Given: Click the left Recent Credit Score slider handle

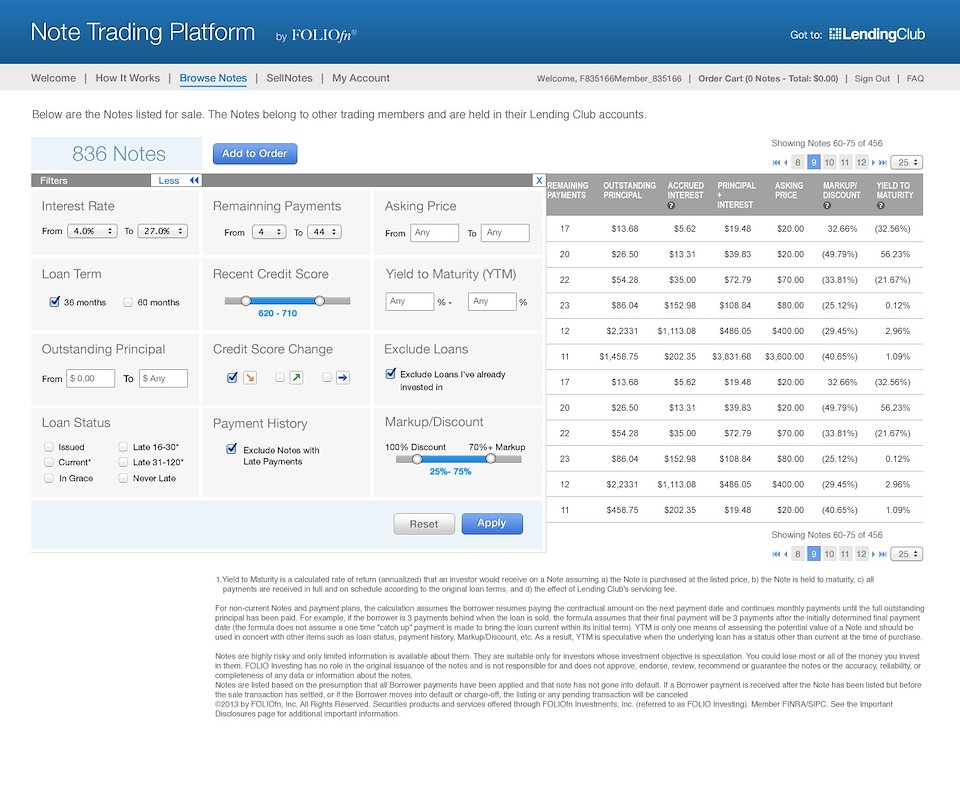Looking at the screenshot, I should tap(245, 300).
